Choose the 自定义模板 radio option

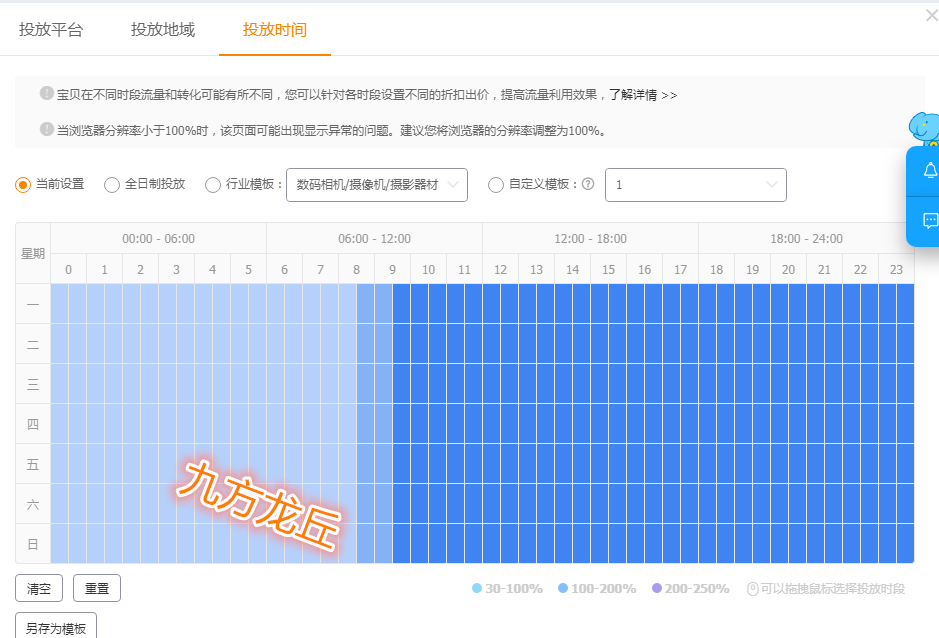pos(496,185)
